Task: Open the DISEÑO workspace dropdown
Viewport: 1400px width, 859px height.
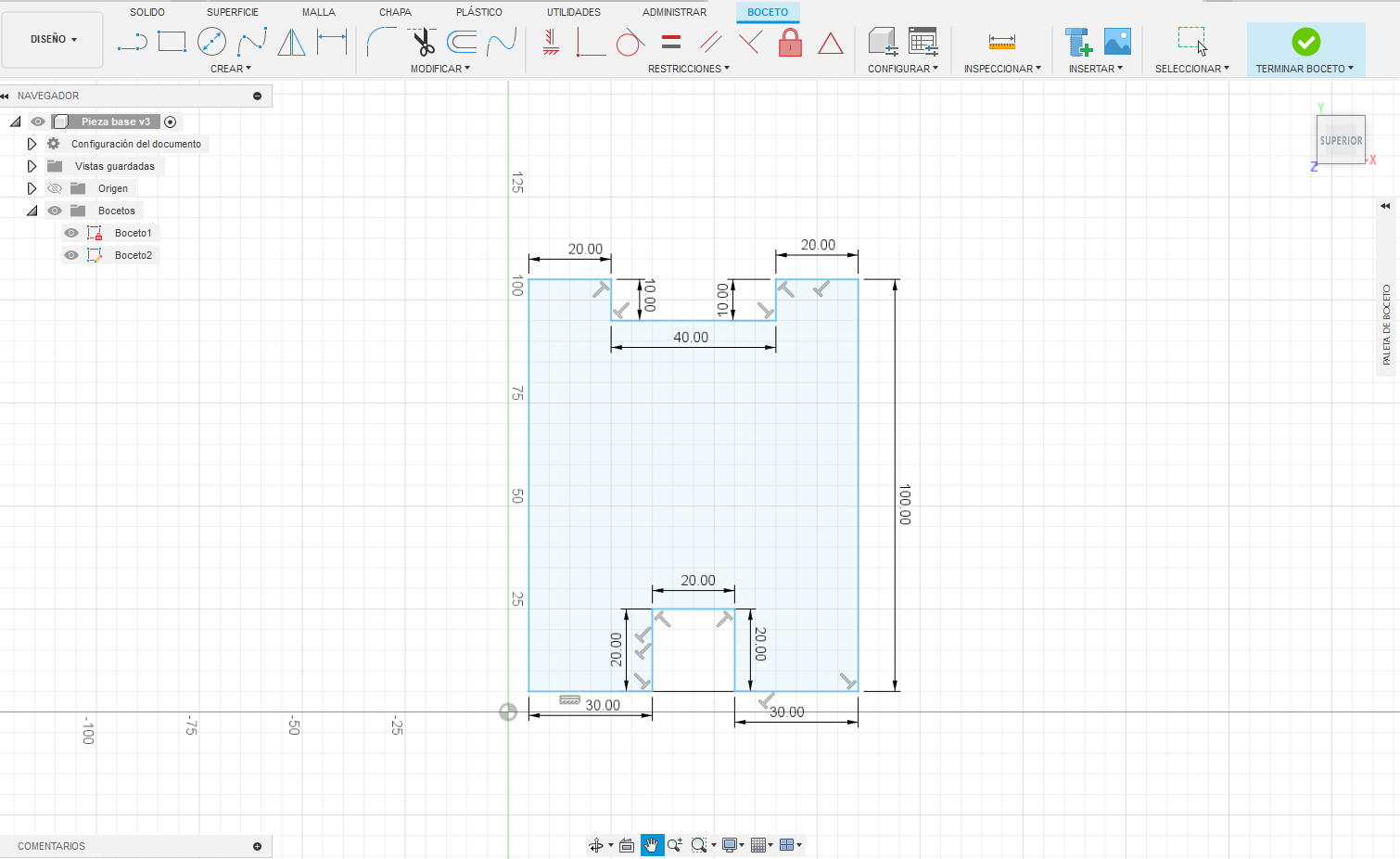Action: point(53,40)
